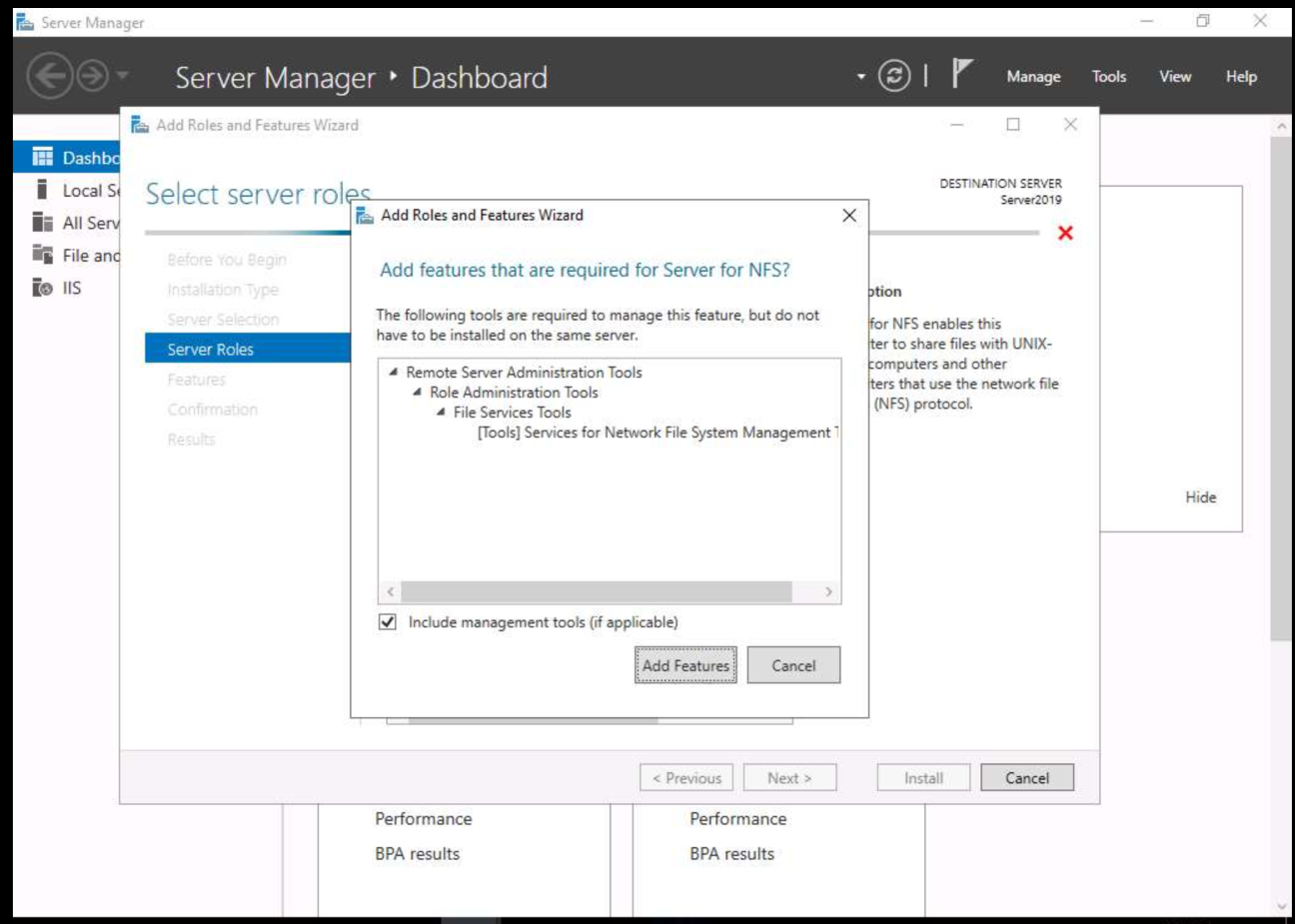
Task: Click the back navigation arrow
Action: [x=49, y=76]
